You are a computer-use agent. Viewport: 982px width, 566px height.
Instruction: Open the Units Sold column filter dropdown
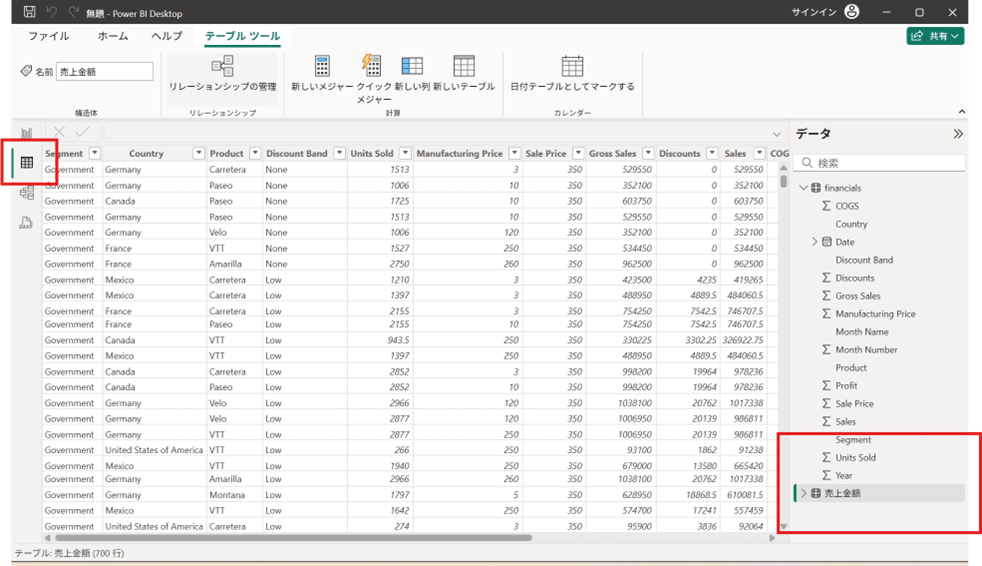tap(405, 153)
